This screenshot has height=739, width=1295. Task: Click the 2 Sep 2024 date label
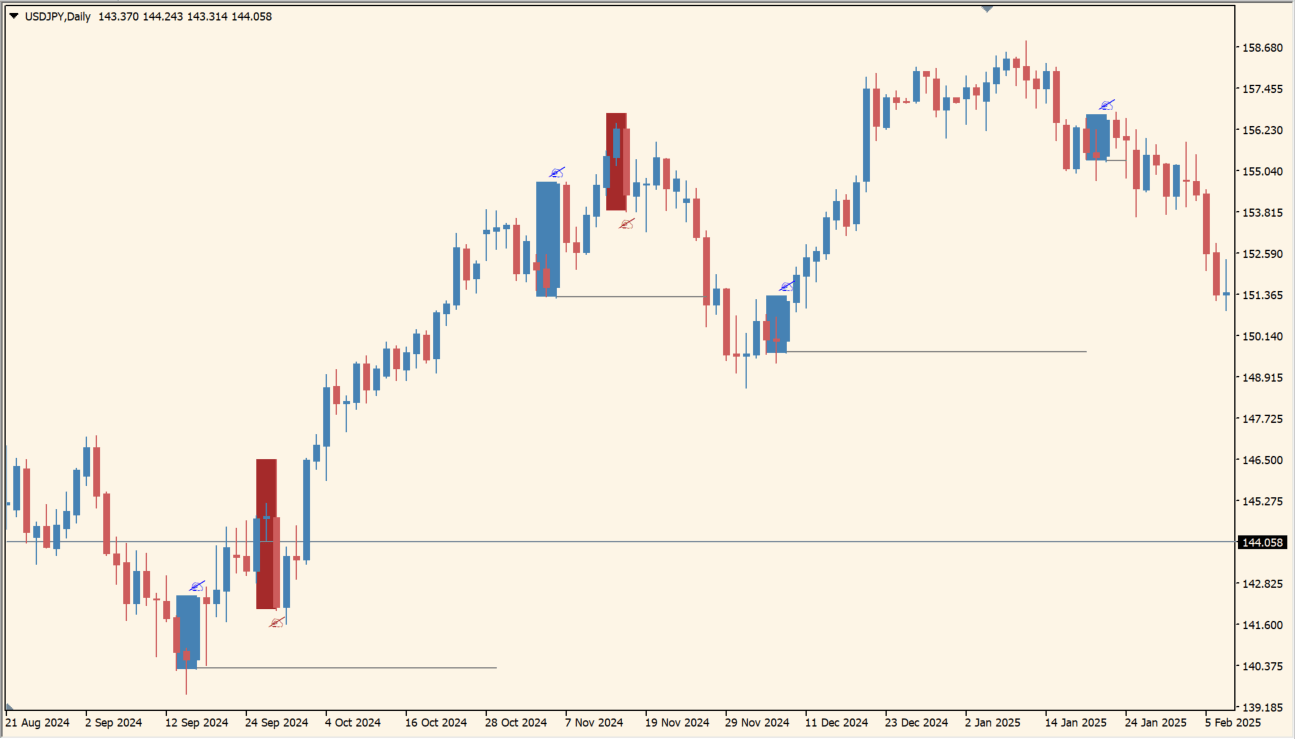pyautogui.click(x=116, y=722)
